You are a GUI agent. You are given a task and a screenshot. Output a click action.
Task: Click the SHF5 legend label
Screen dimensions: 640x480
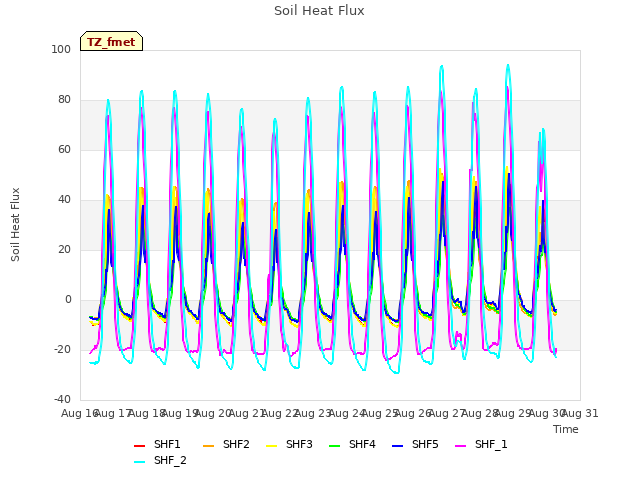tap(425, 444)
